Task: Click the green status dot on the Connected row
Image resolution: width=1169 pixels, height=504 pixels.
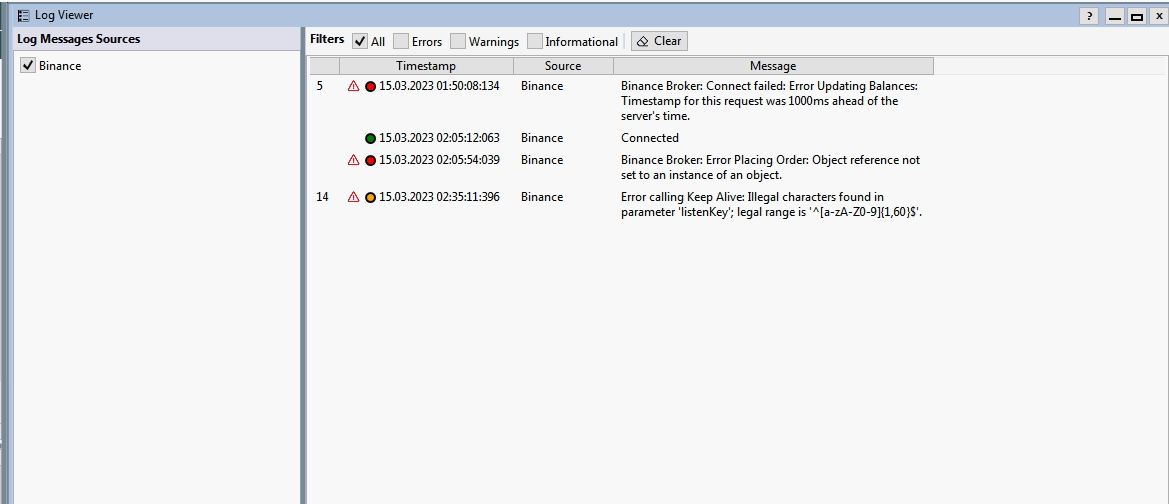Action: tap(371, 139)
